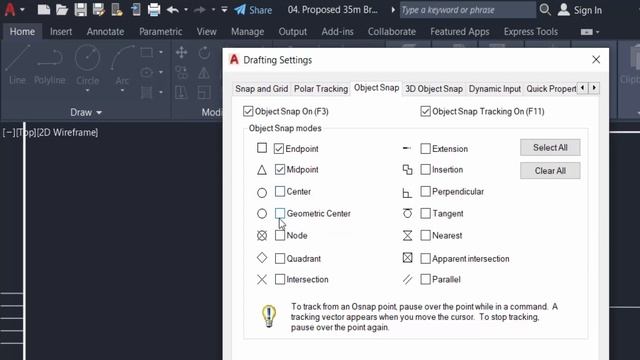
Task: Toggle Object Snap Tracking On (F11)
Action: pyautogui.click(x=425, y=111)
